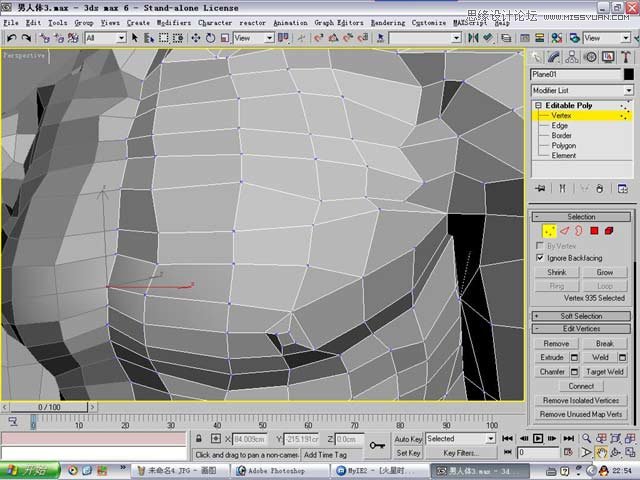
Task: Expand the Soft Selection rollout
Action: pos(582,316)
